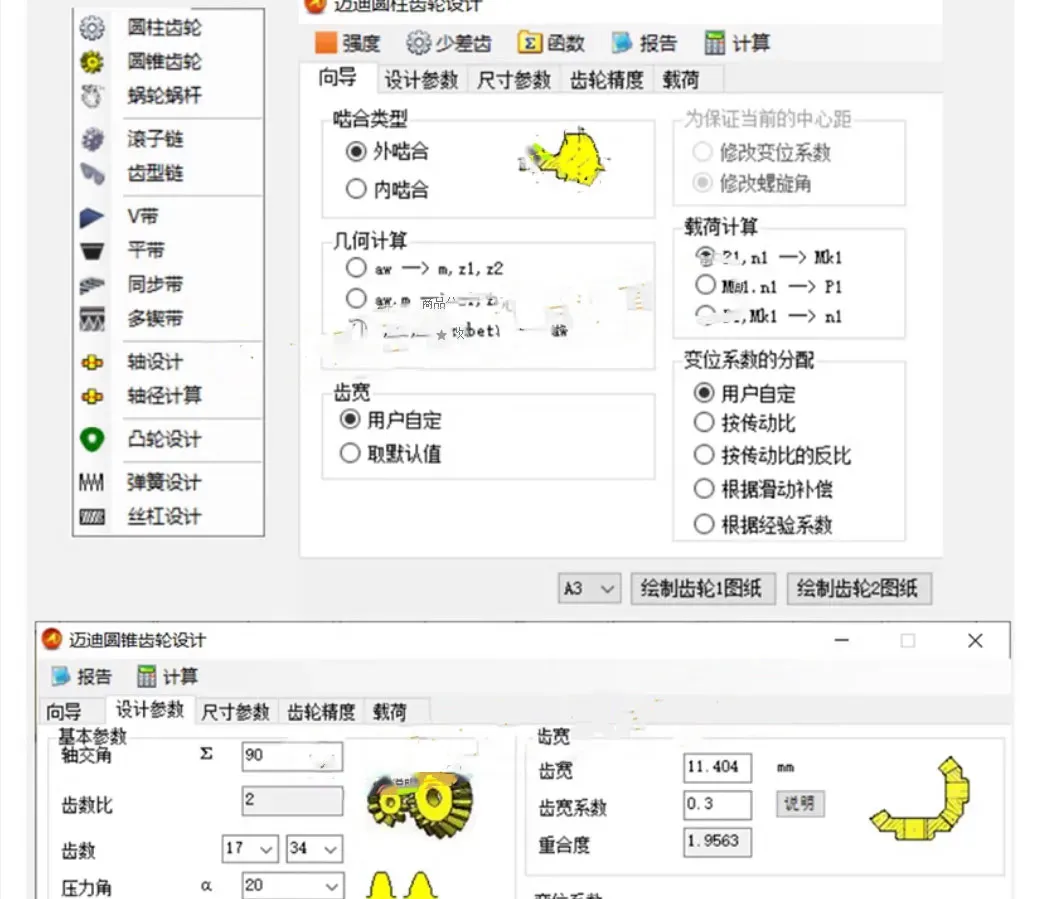Click 报告 report icon in bevel gear window

(x=61, y=676)
